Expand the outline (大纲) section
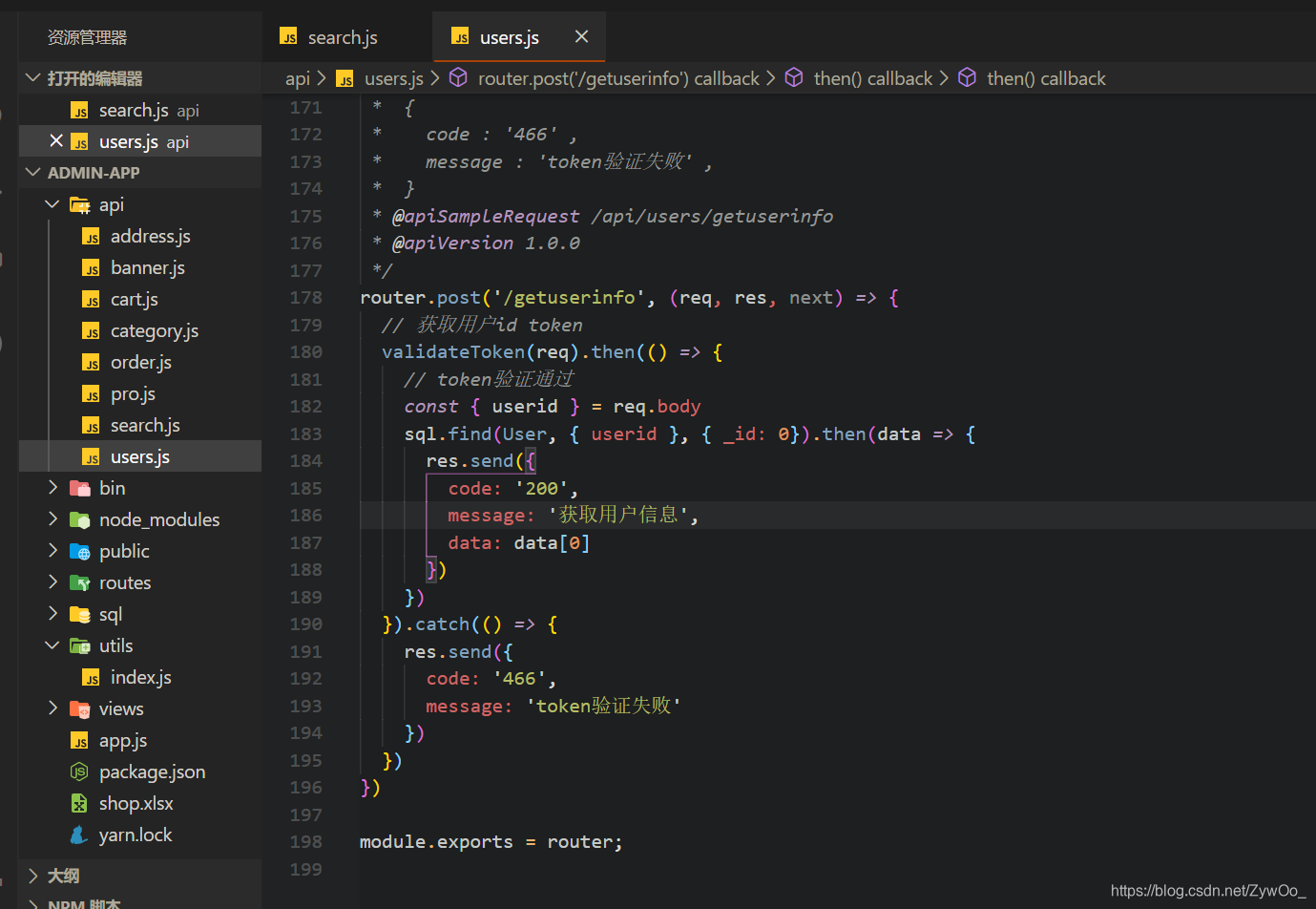Image resolution: width=1316 pixels, height=909 pixels. click(x=33, y=876)
